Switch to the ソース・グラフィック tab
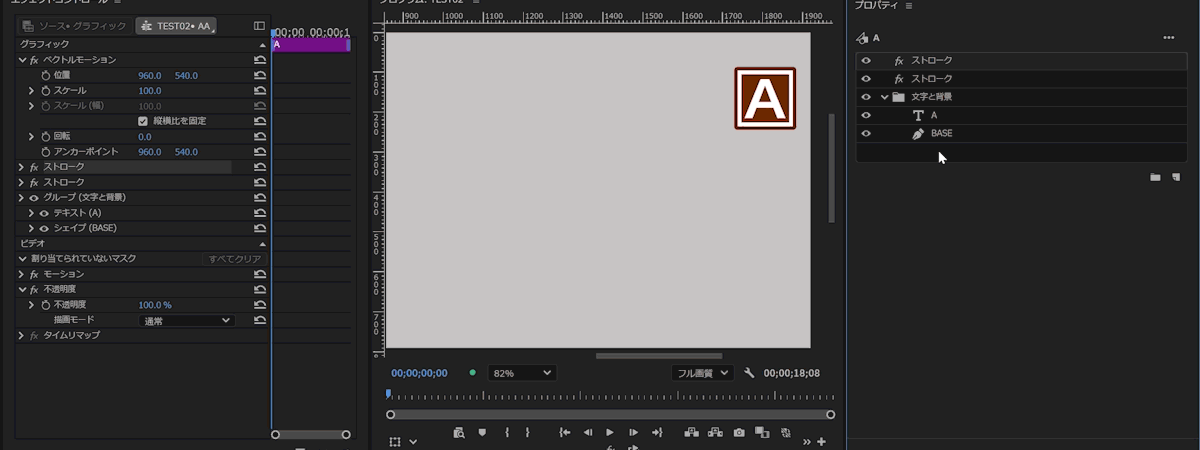 click(76, 25)
